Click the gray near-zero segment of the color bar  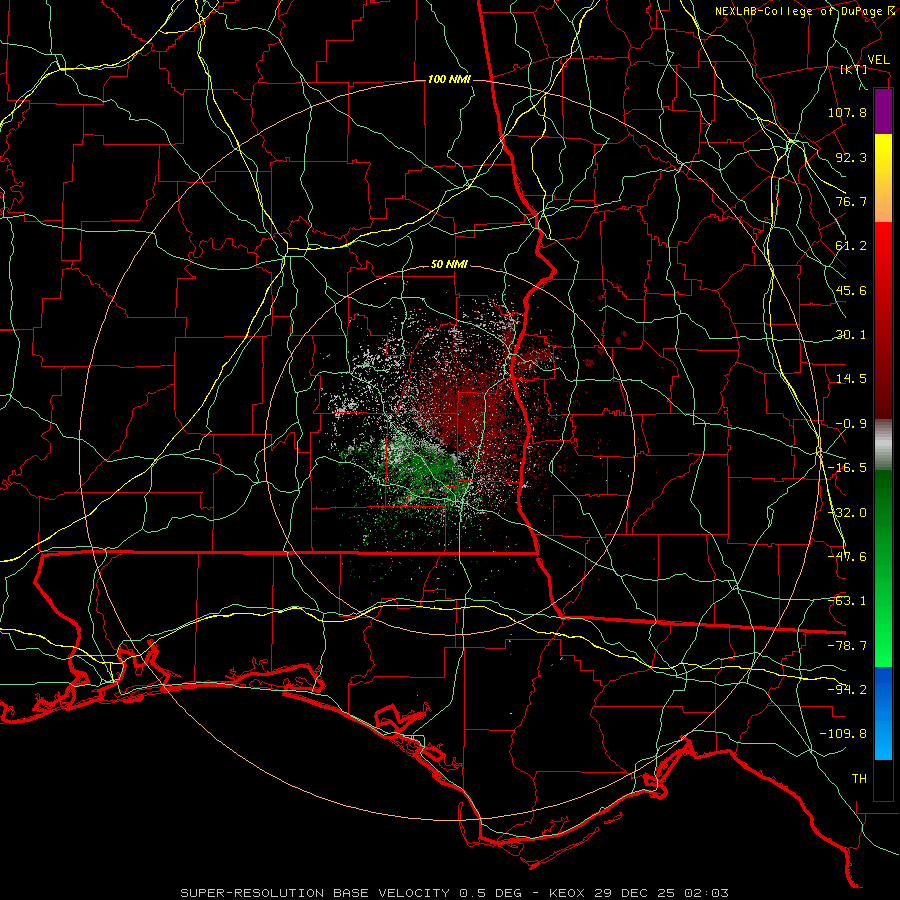click(x=883, y=445)
